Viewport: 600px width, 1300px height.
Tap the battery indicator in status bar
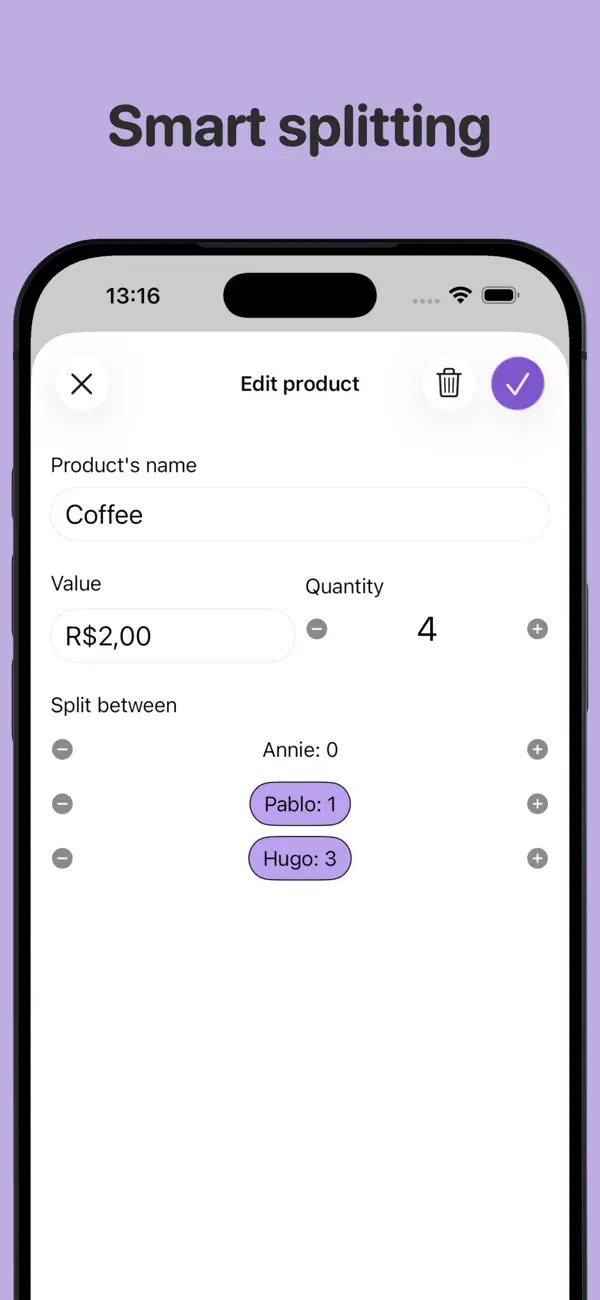(500, 295)
